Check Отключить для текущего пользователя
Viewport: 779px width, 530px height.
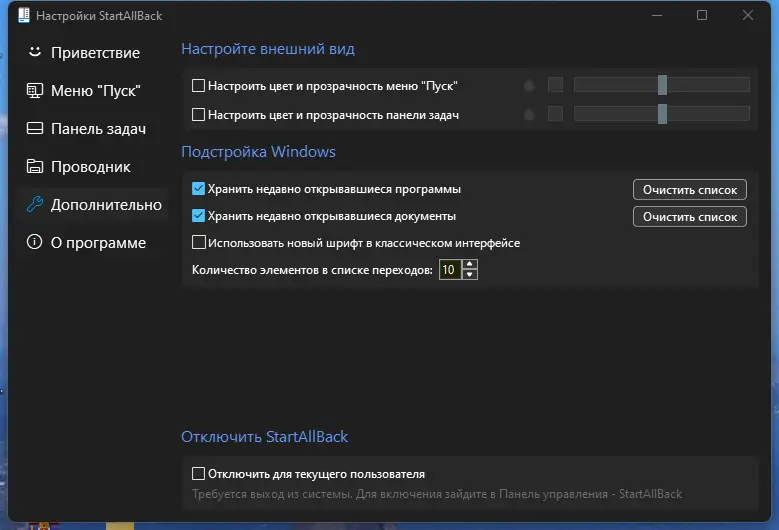click(198, 473)
